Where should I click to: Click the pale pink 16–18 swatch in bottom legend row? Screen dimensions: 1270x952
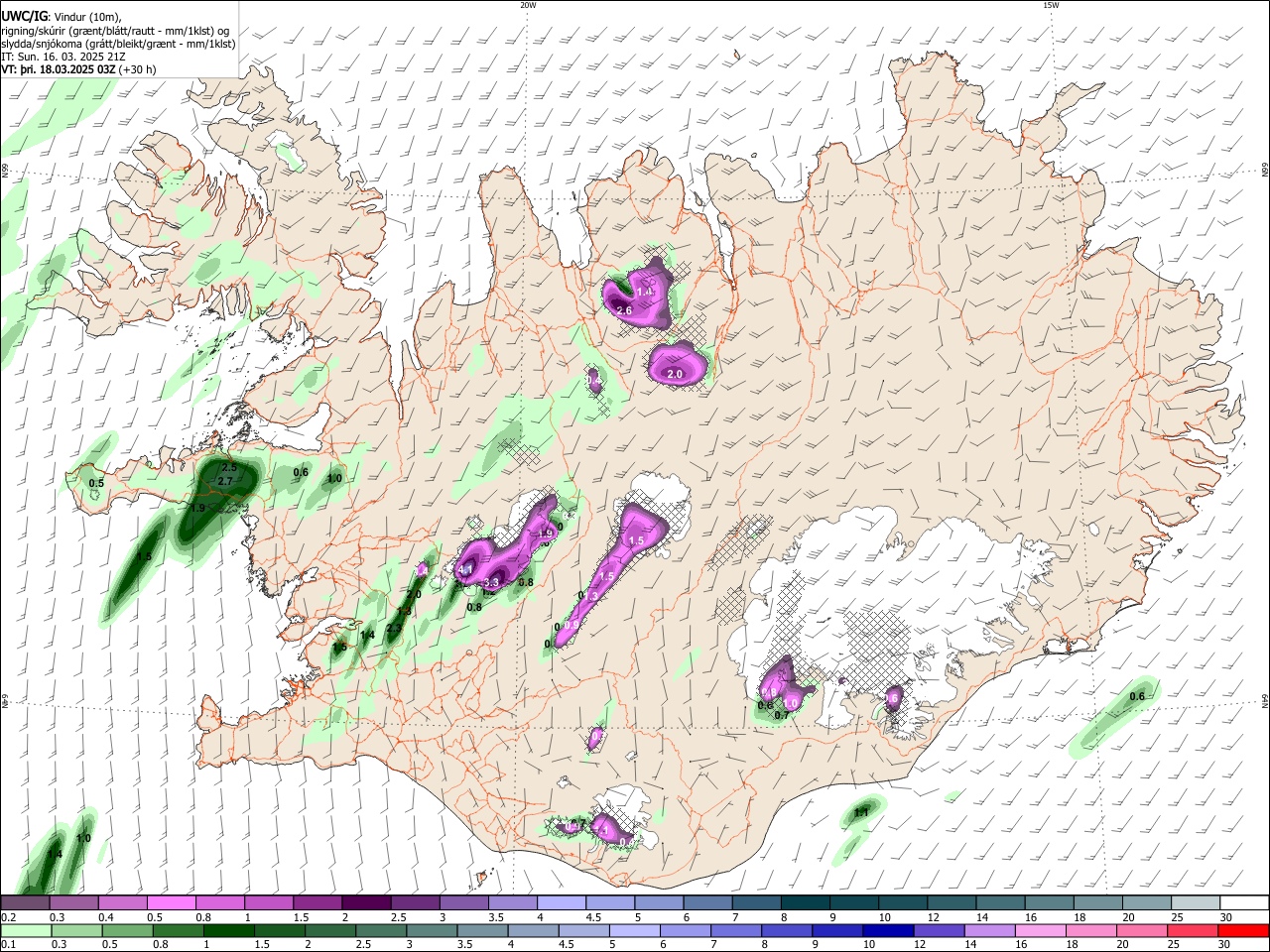point(1039,930)
